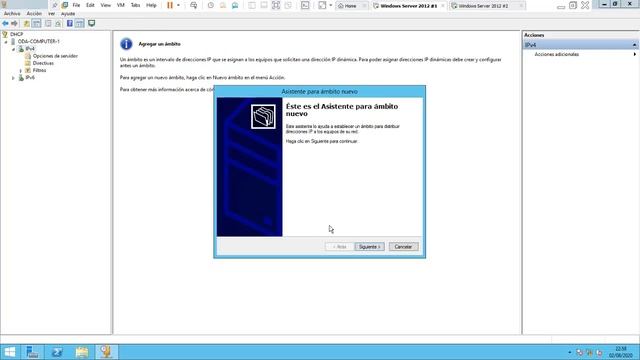Open the VMware Edit menu

click(90, 5)
